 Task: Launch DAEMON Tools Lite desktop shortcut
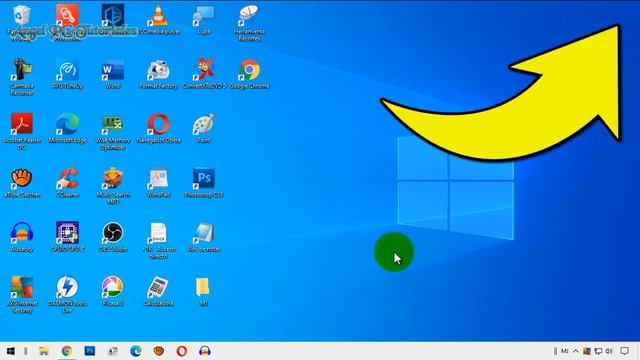coord(67,287)
